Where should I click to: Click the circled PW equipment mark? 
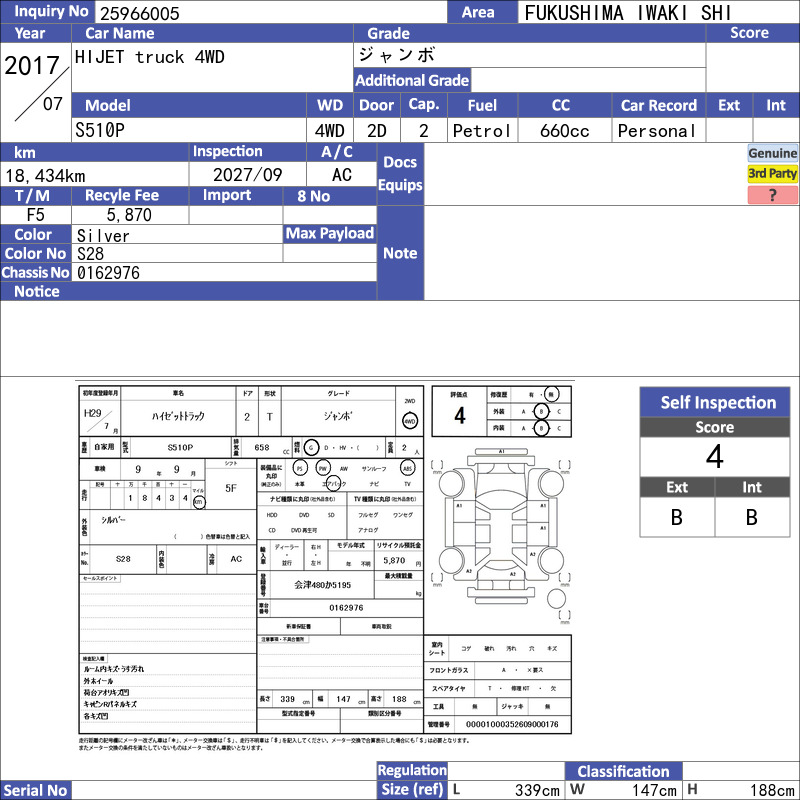(323, 468)
